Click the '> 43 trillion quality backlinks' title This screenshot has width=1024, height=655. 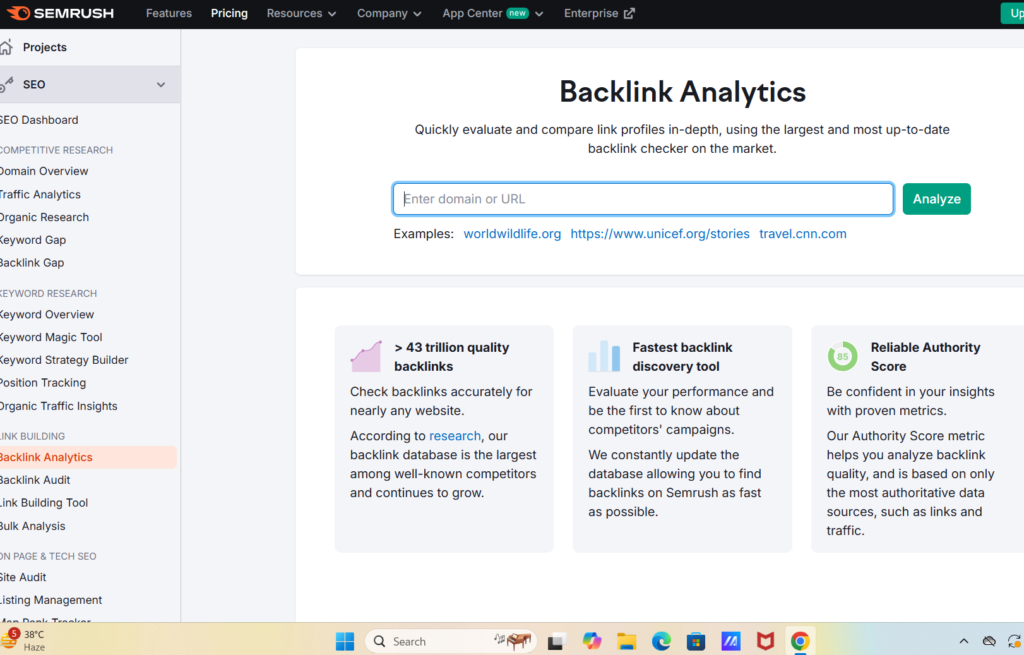[451, 357]
